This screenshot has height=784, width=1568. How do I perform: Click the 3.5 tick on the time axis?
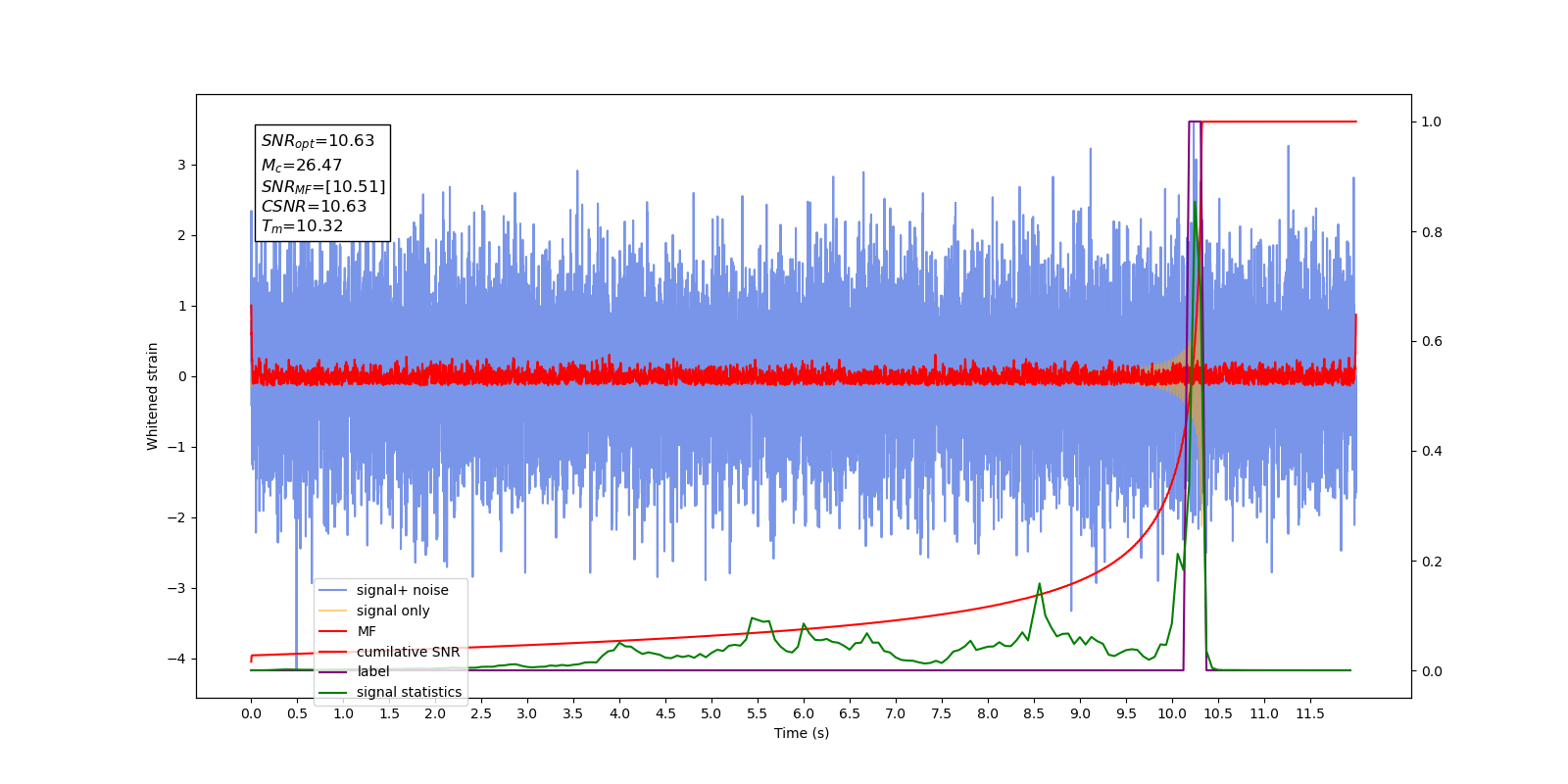(573, 713)
